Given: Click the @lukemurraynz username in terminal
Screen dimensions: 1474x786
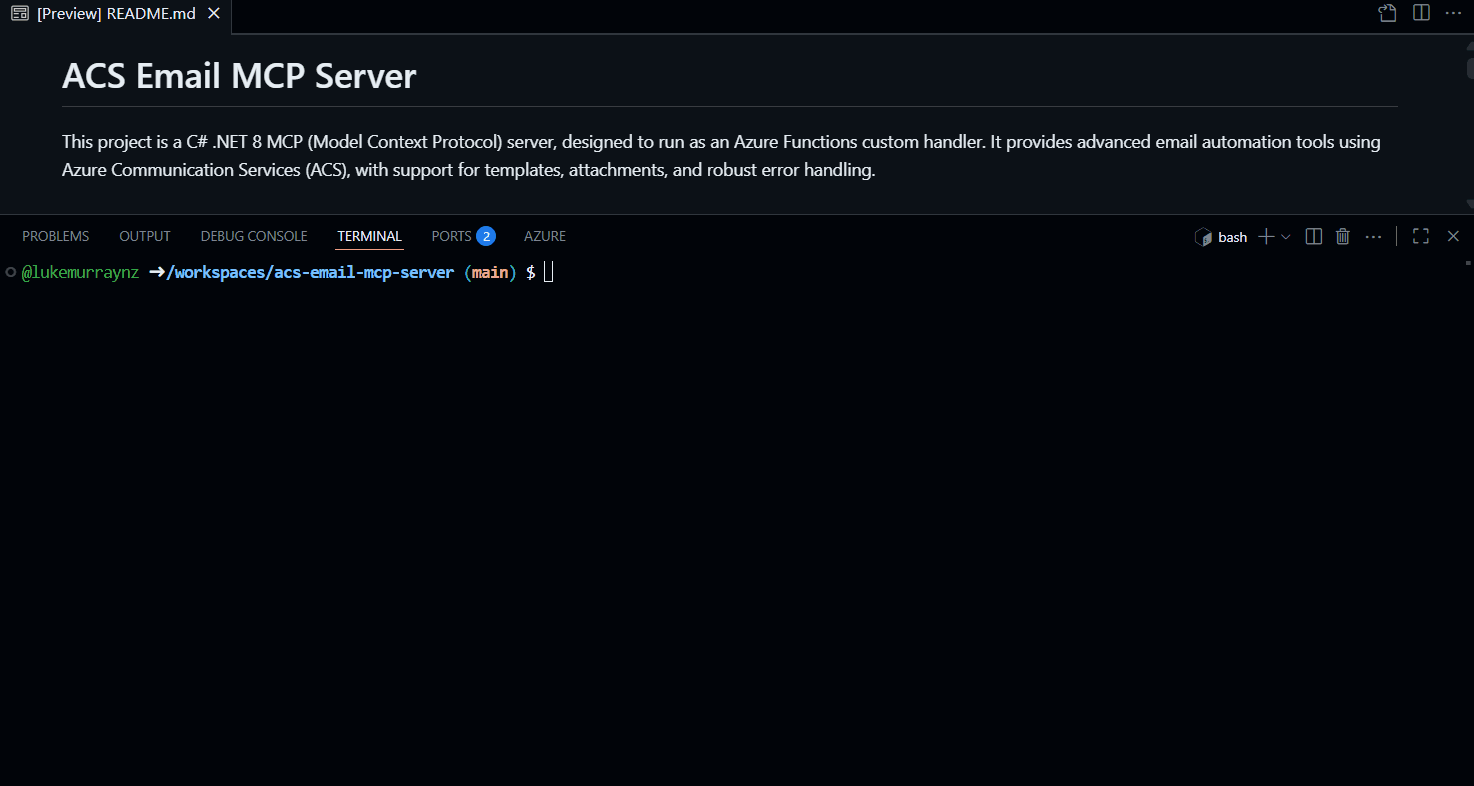Looking at the screenshot, I should [80, 272].
